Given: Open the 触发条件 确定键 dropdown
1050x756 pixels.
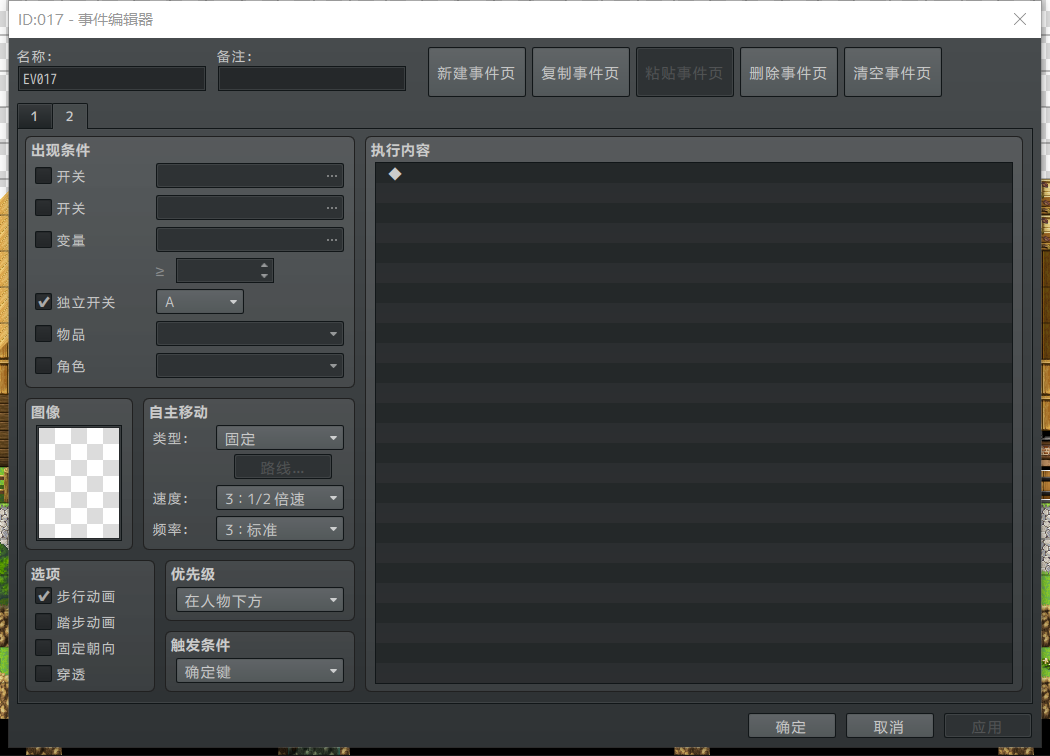Looking at the screenshot, I should (260, 672).
